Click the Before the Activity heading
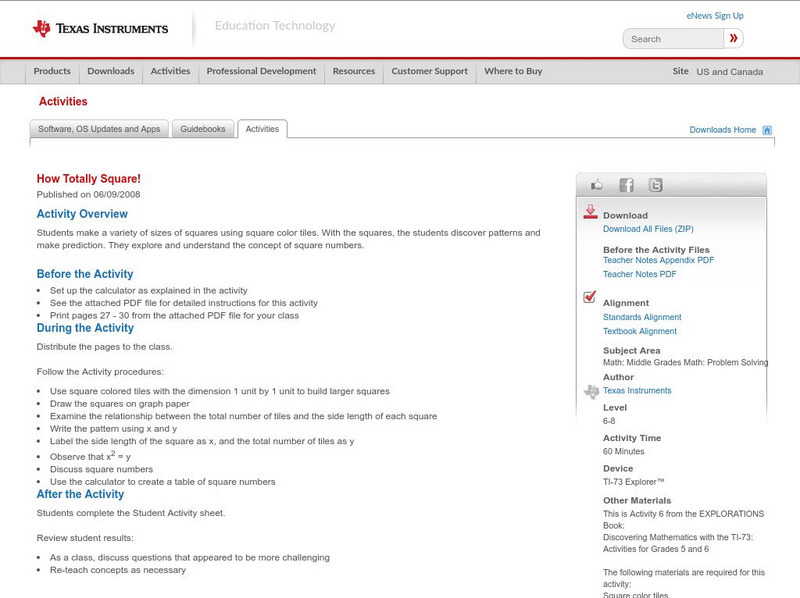800x598 pixels. click(x=85, y=274)
